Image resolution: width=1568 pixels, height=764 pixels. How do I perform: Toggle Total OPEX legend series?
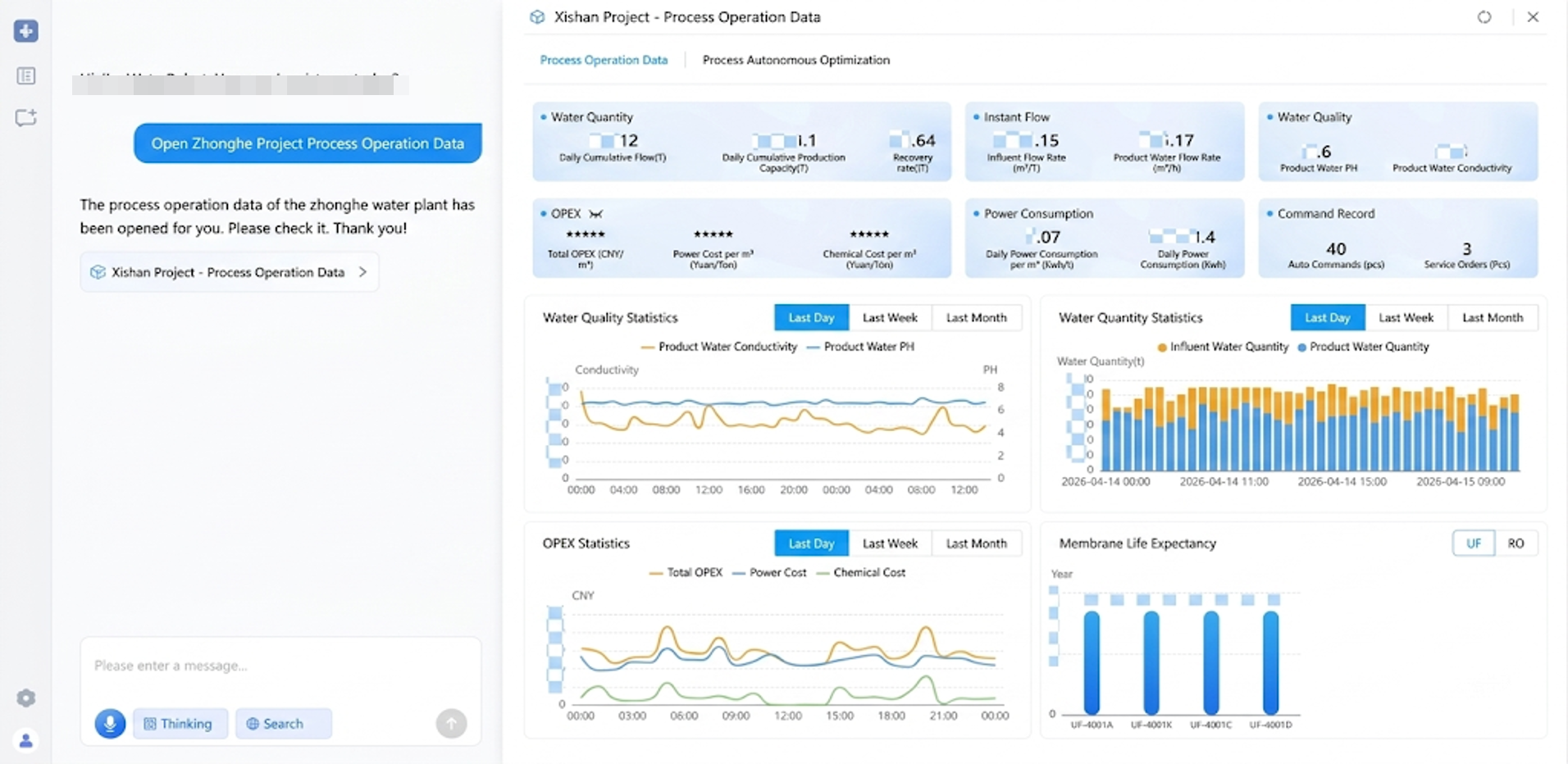(686, 573)
